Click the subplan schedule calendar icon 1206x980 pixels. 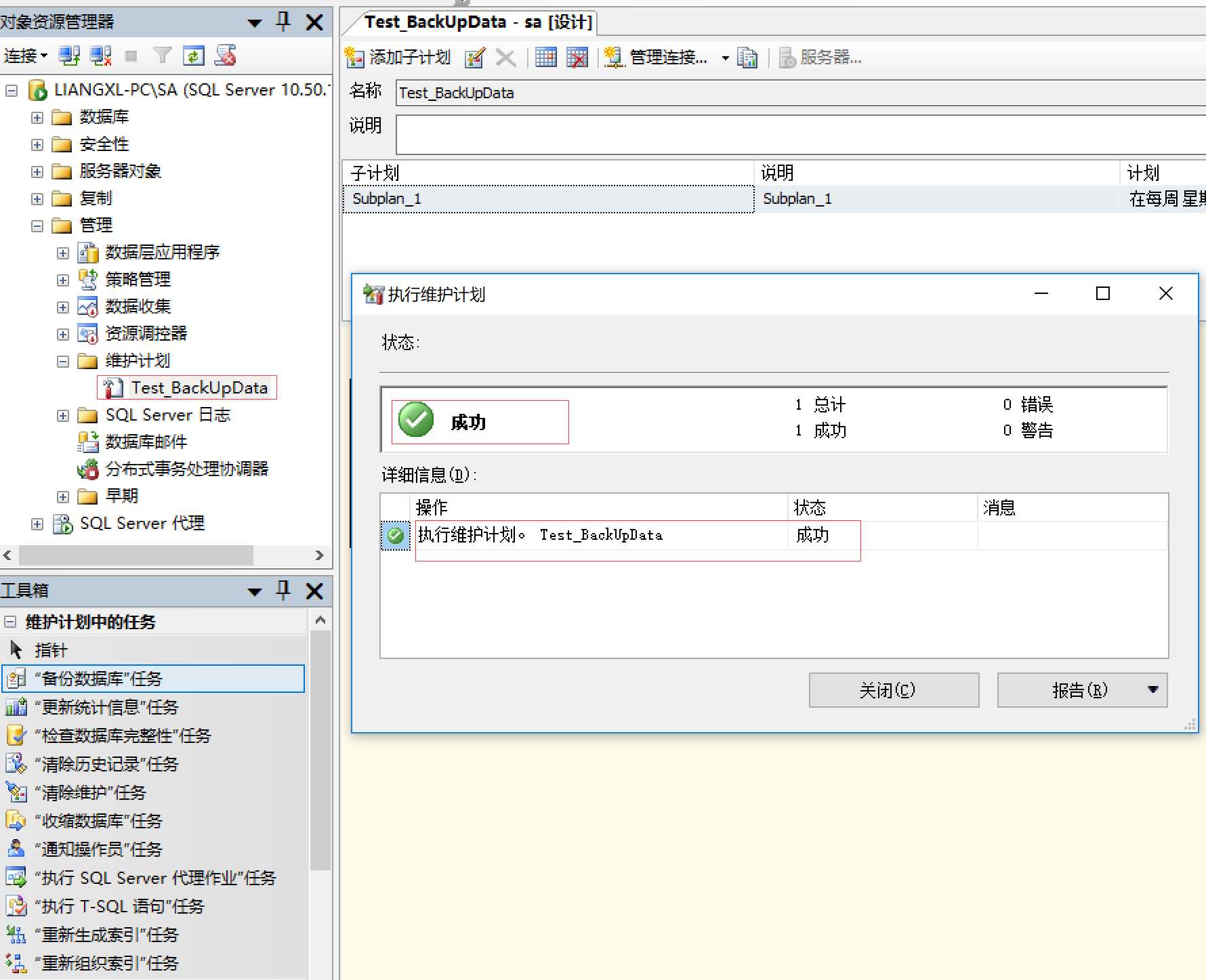click(546, 58)
